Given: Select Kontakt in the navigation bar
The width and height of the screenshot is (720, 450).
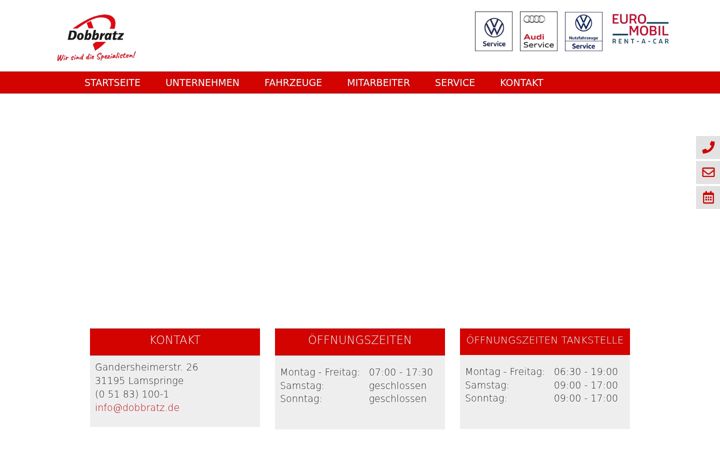Looking at the screenshot, I should click(522, 83).
